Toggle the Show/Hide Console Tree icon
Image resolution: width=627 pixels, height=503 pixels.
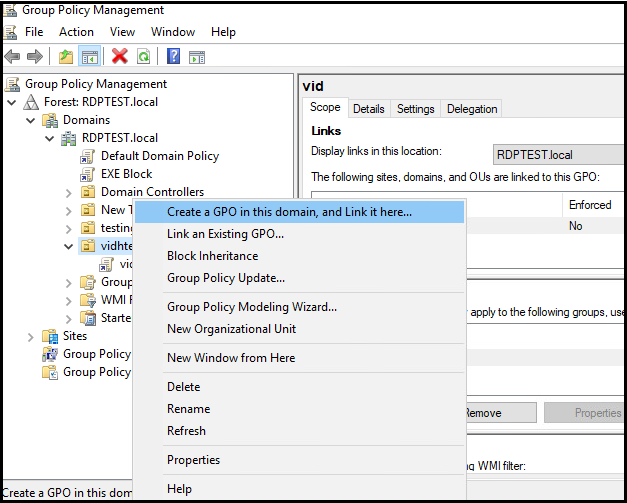pyautogui.click(x=90, y=56)
